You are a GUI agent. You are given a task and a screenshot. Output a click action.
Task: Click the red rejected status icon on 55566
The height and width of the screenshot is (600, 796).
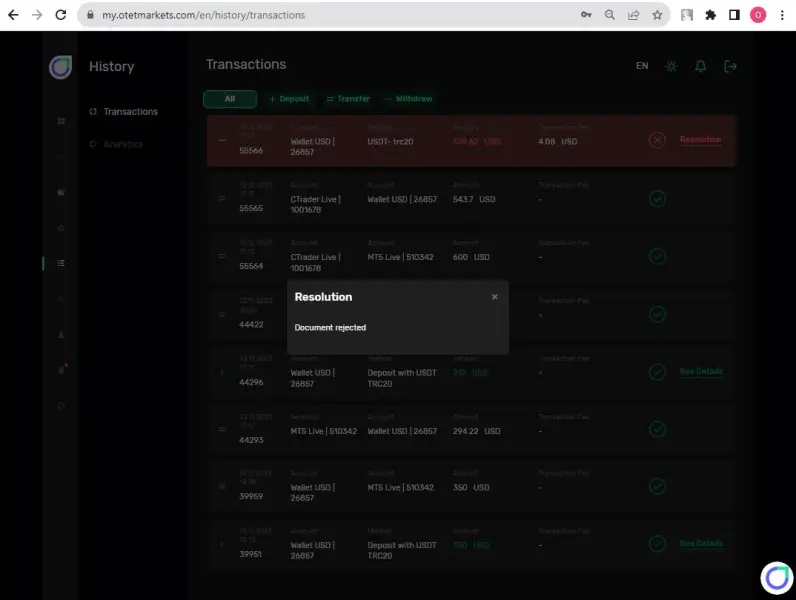(x=657, y=140)
